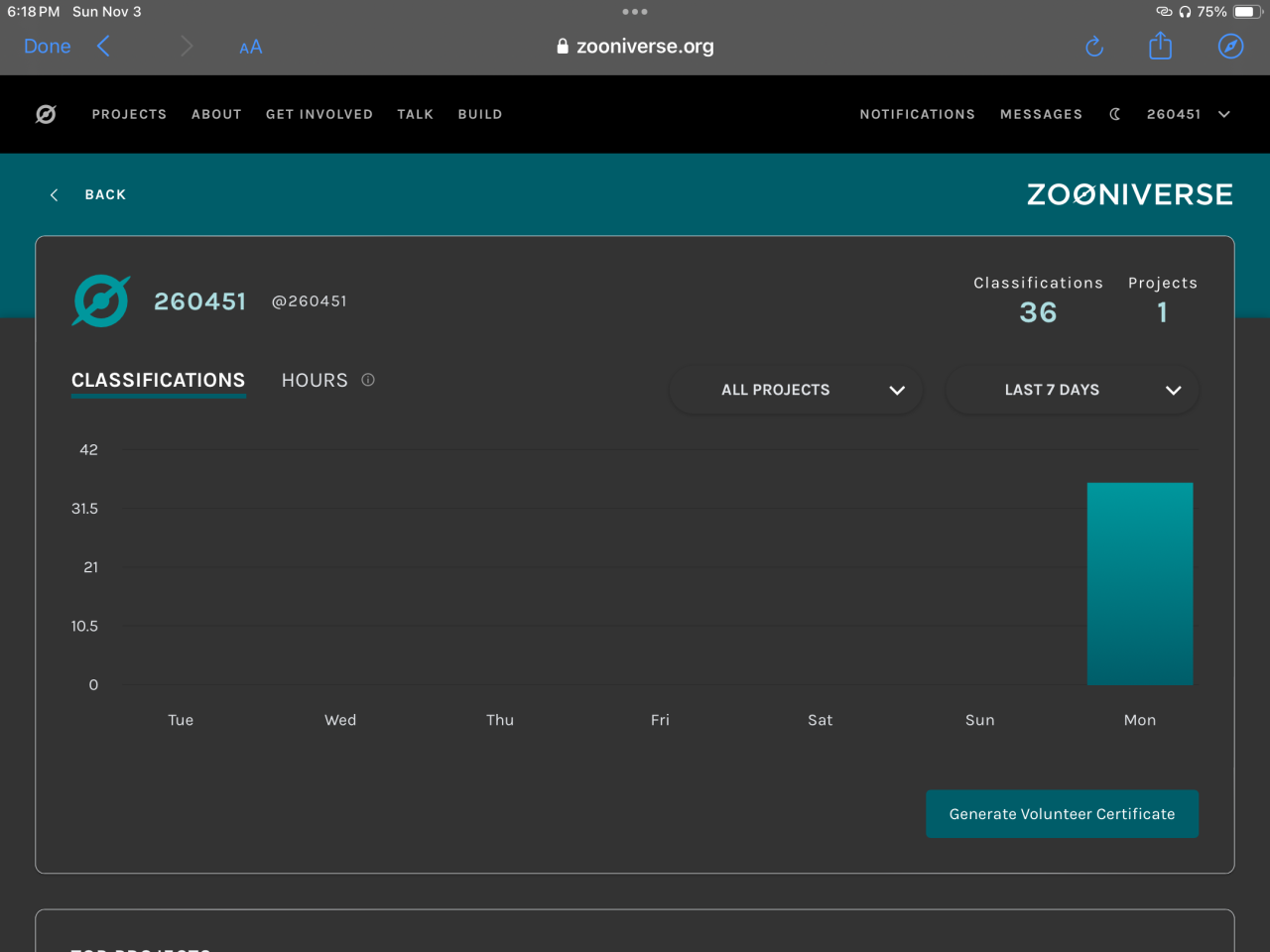1270x952 pixels.
Task: Switch to the HOURS tab
Action: tap(315, 380)
